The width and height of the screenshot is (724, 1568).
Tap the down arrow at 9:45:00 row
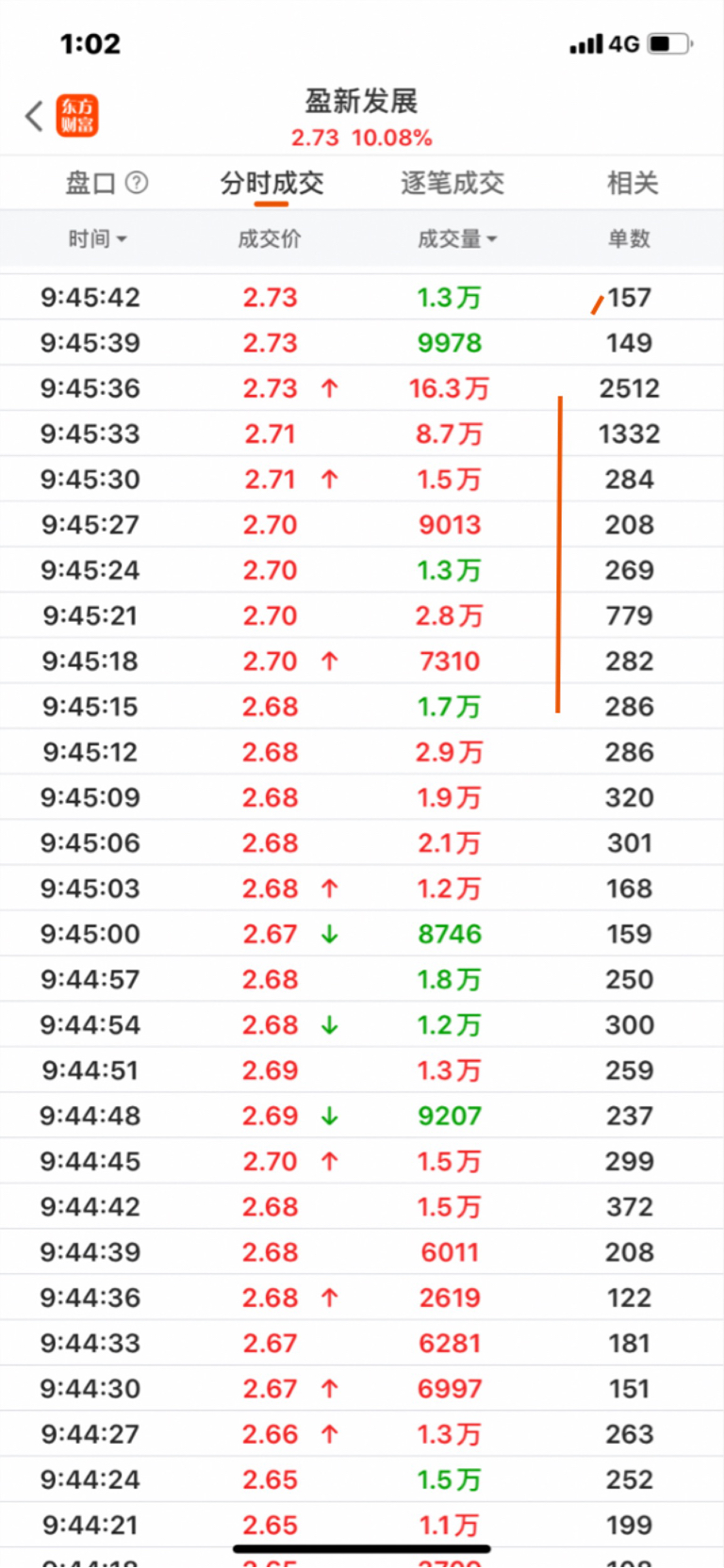click(329, 934)
